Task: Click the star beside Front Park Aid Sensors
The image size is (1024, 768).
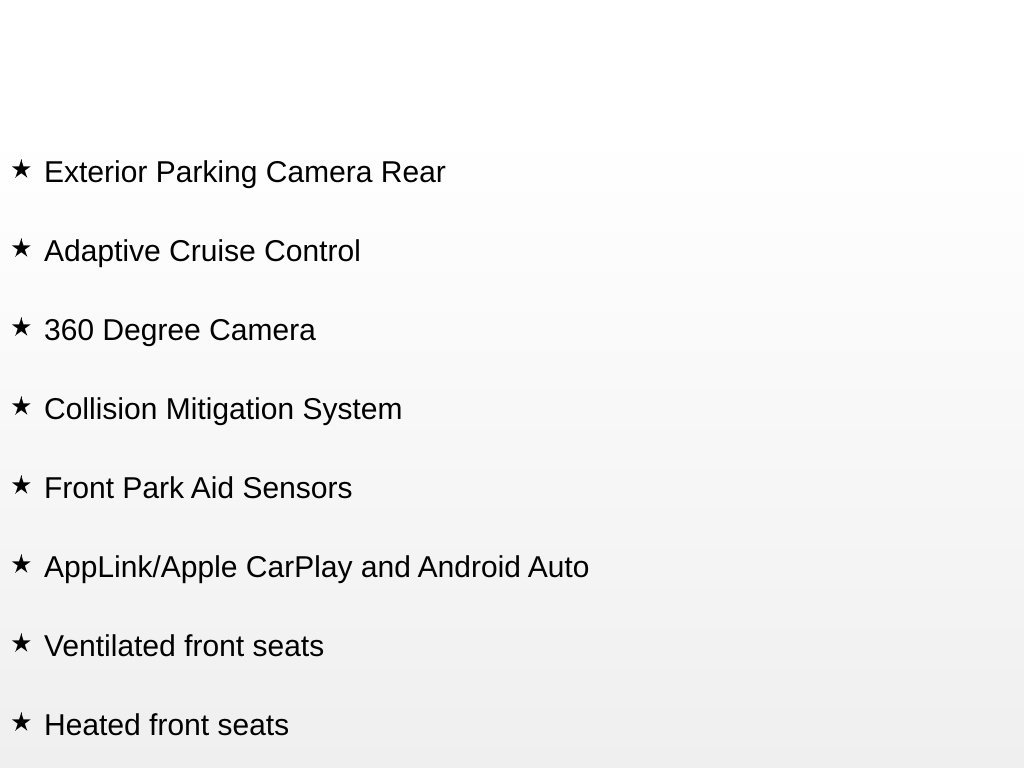Action: 21,486
